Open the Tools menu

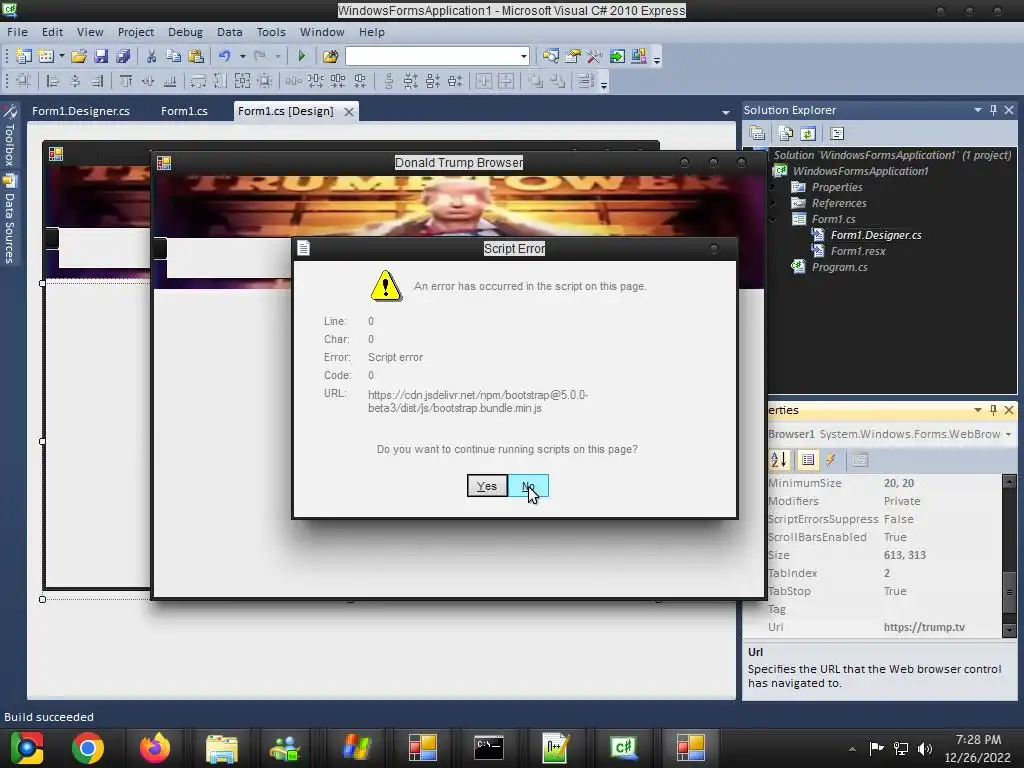coord(271,32)
